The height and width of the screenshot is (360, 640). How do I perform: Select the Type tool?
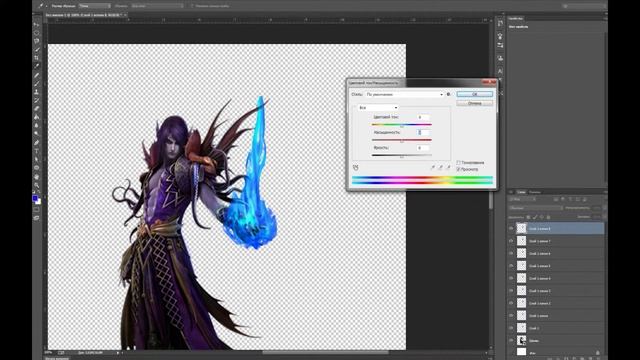pos(36,151)
